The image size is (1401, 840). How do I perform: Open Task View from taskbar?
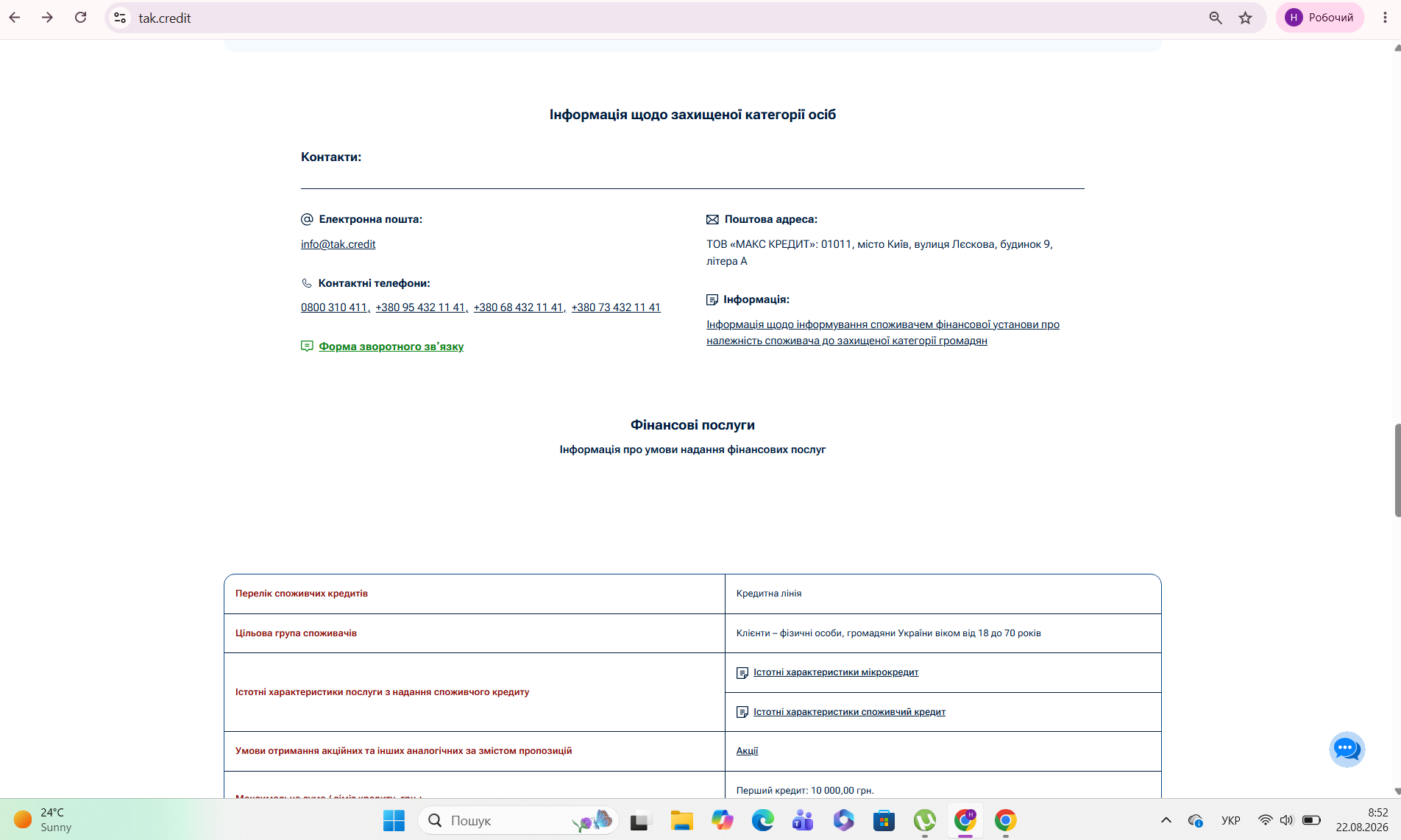(x=641, y=820)
